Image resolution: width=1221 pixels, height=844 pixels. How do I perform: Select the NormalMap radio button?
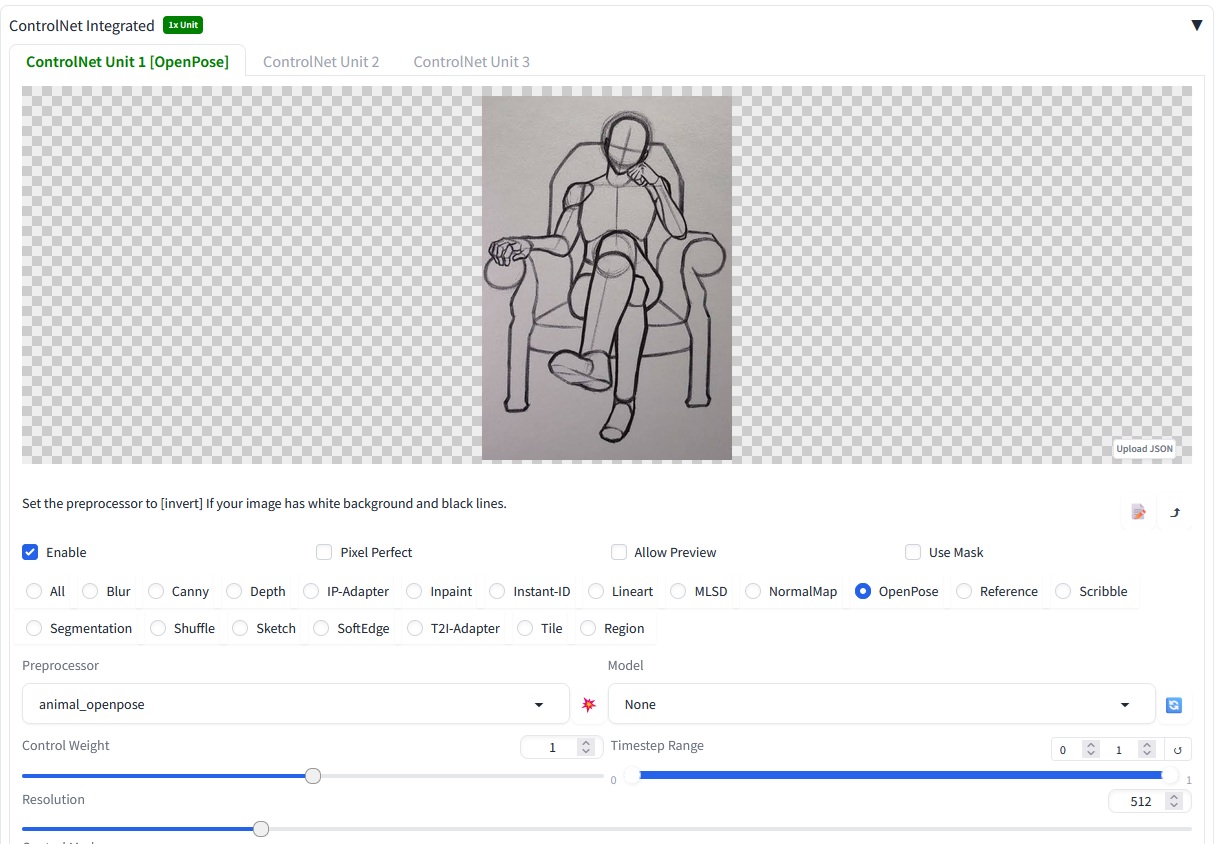pyautogui.click(x=753, y=591)
